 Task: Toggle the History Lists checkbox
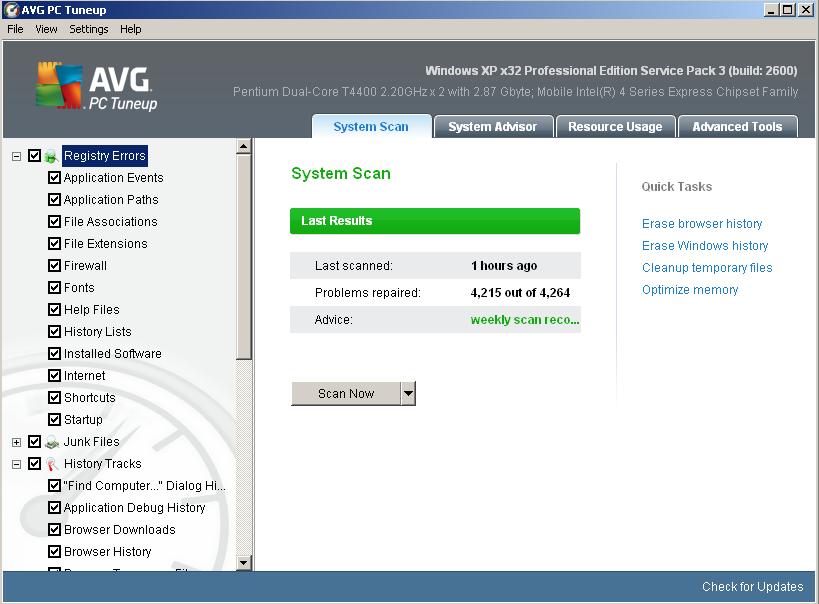click(x=54, y=331)
